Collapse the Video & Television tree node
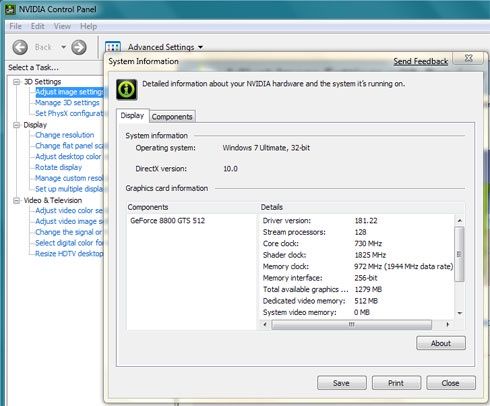This screenshot has height=406, width=490. [16, 200]
